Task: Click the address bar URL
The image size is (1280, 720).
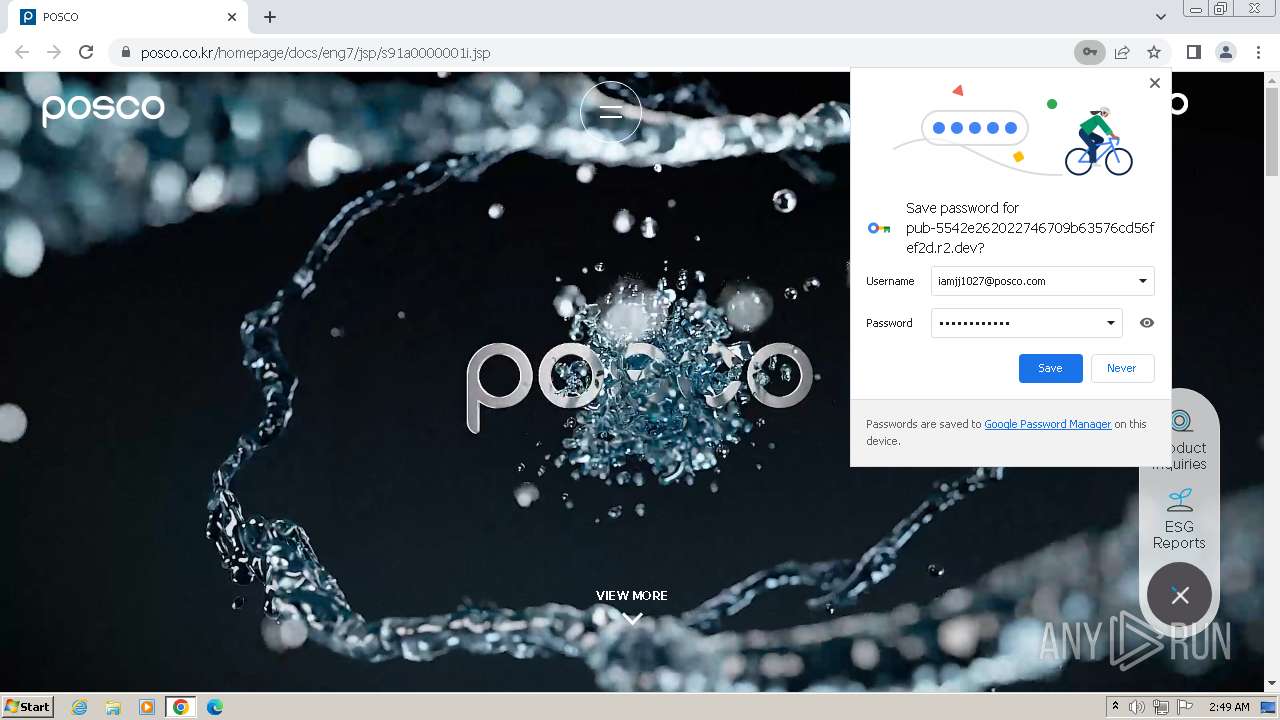Action: pyautogui.click(x=315, y=52)
